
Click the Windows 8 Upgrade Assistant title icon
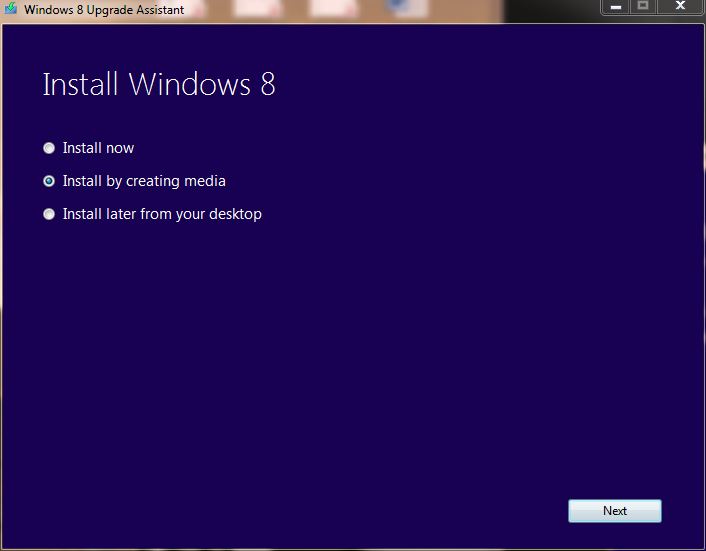pyautogui.click(x=10, y=8)
